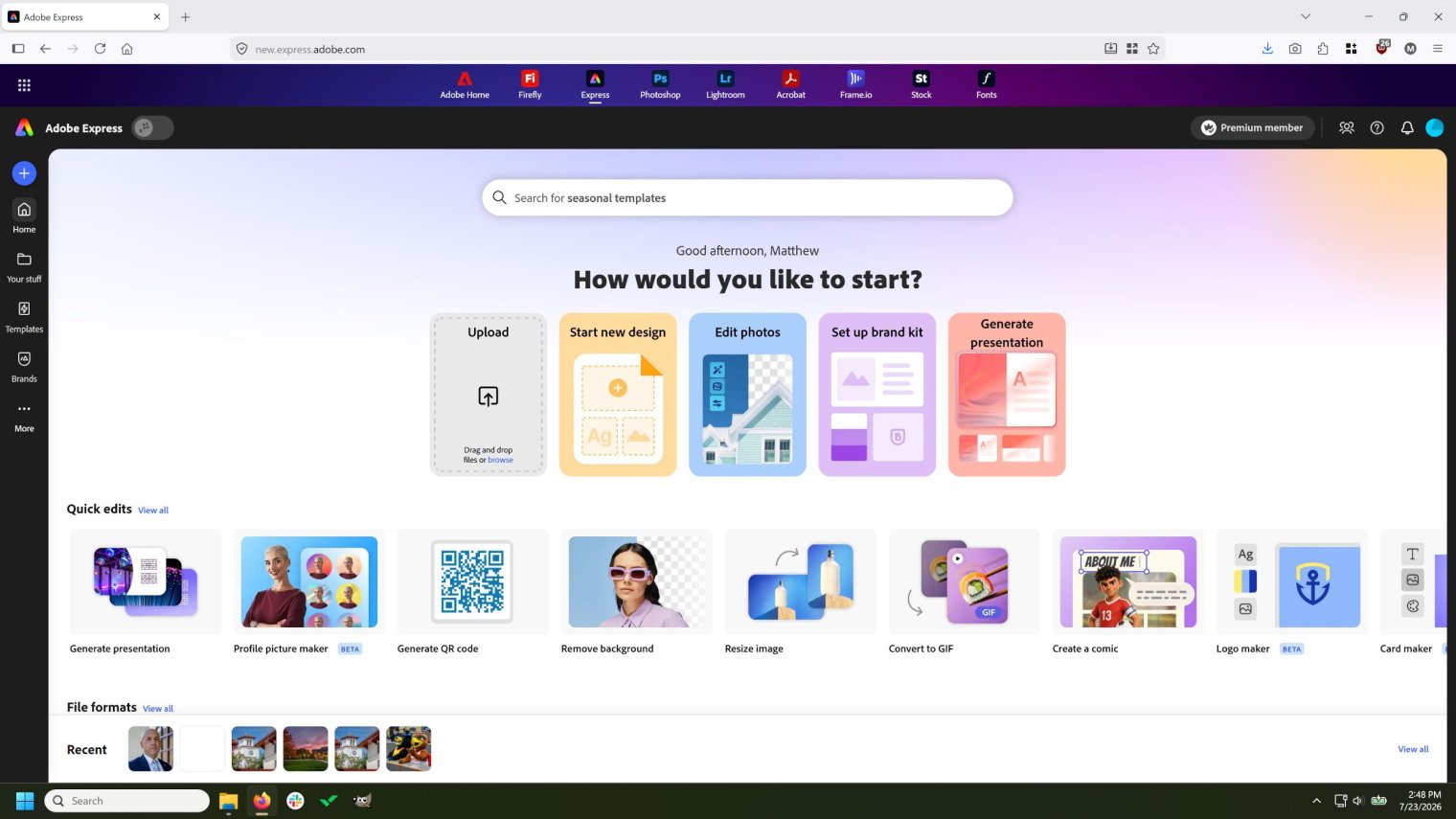This screenshot has height=819, width=1456.
Task: Click the browser address bar URL
Action: point(309,49)
